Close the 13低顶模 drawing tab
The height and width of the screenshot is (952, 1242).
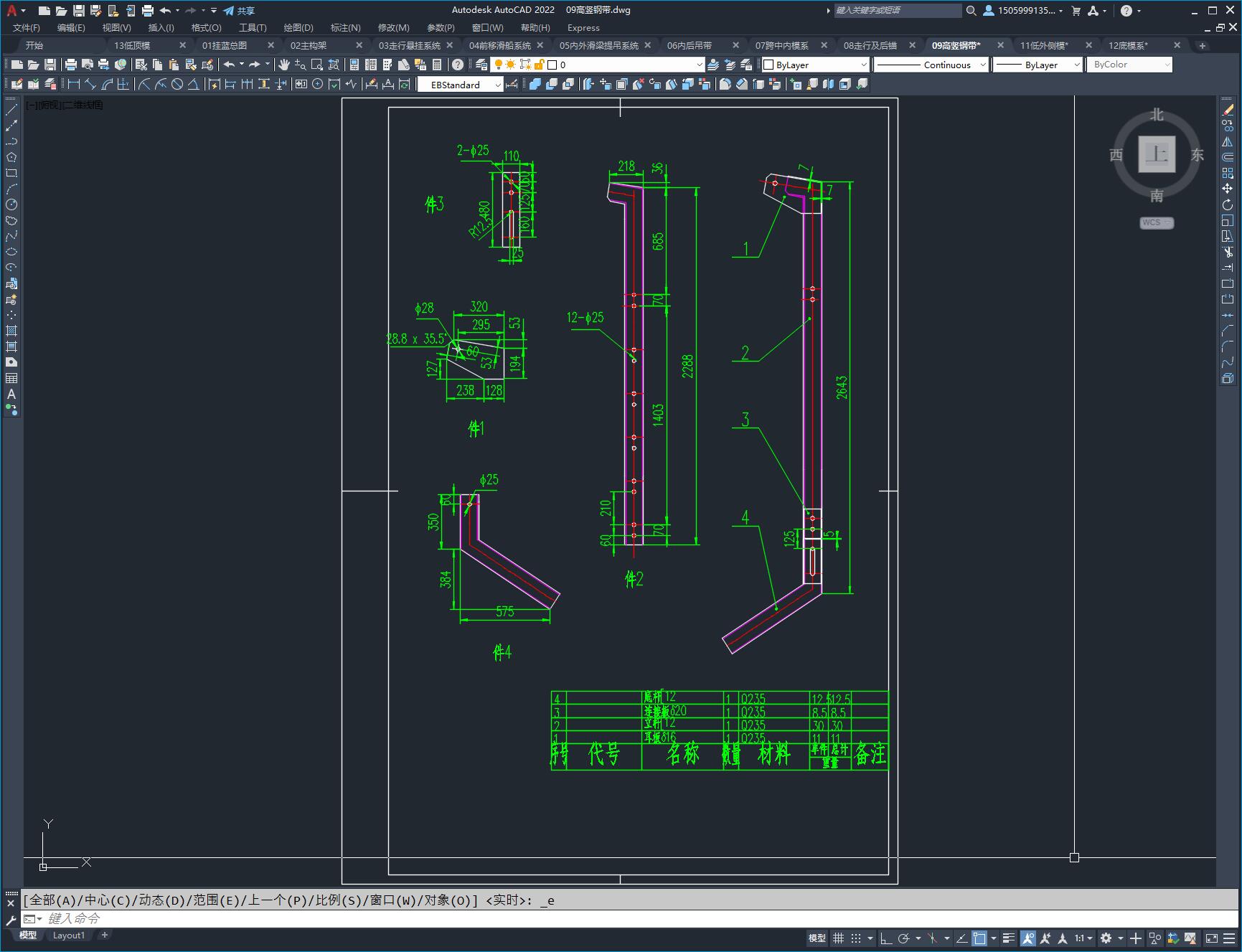tap(182, 45)
